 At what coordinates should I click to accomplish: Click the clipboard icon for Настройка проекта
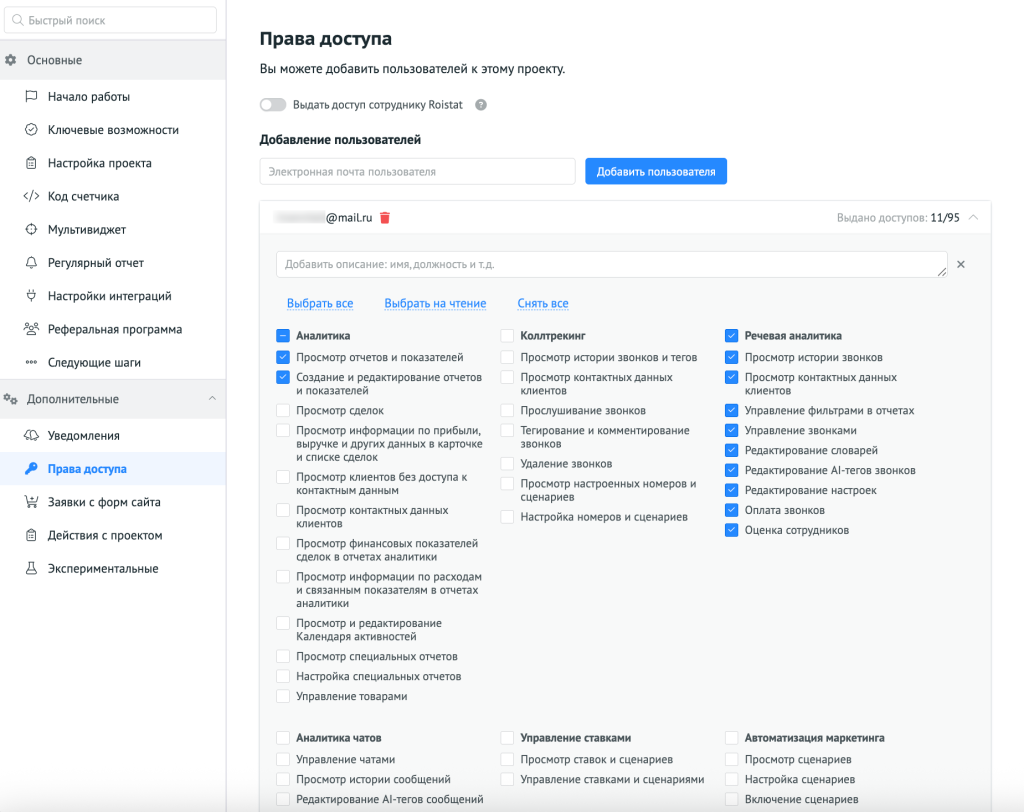point(31,163)
